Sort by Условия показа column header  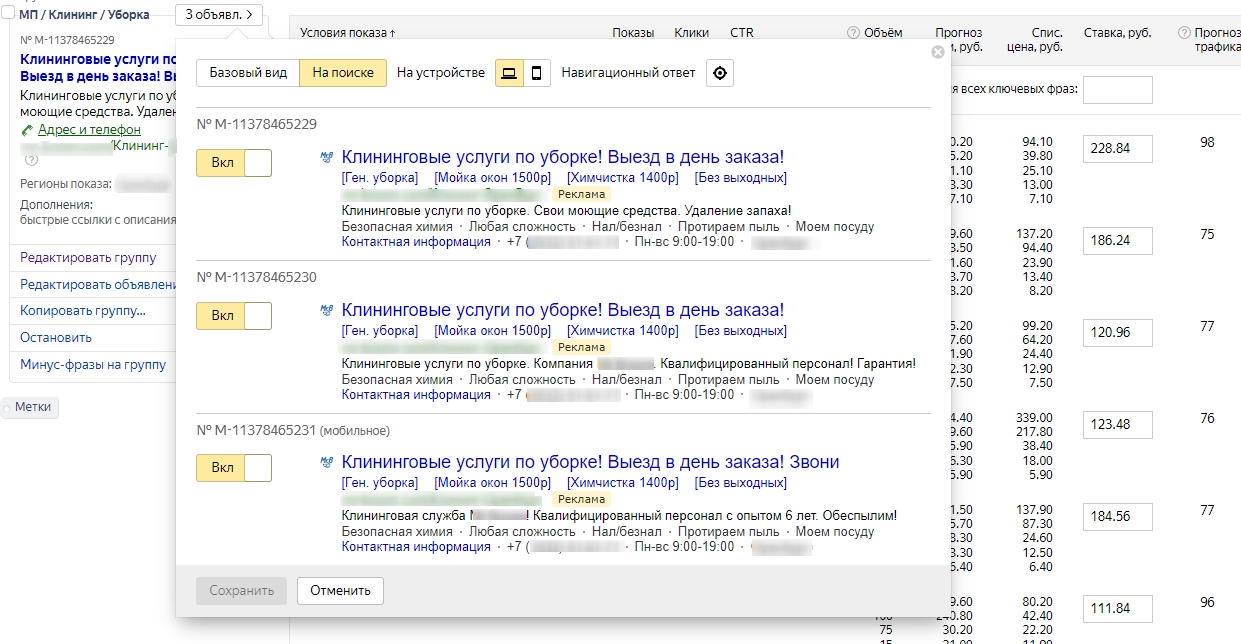[347, 33]
